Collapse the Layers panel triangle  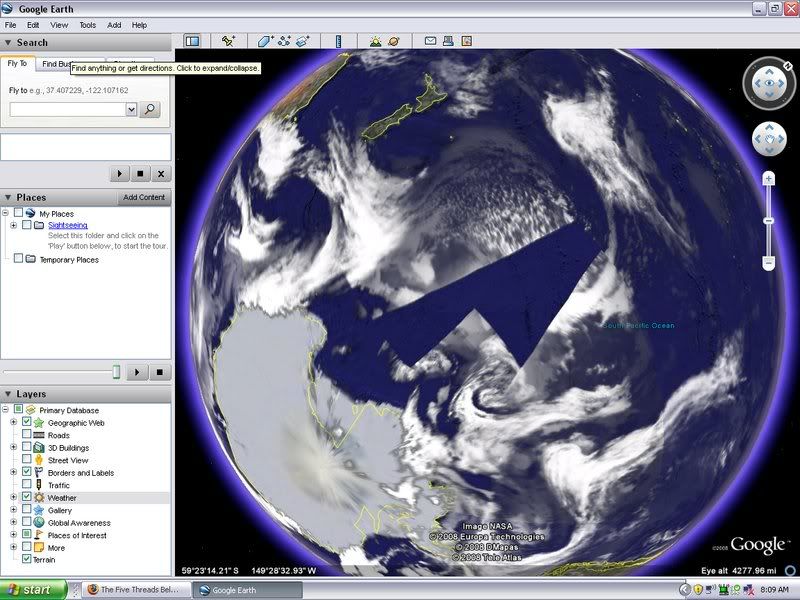(8, 394)
